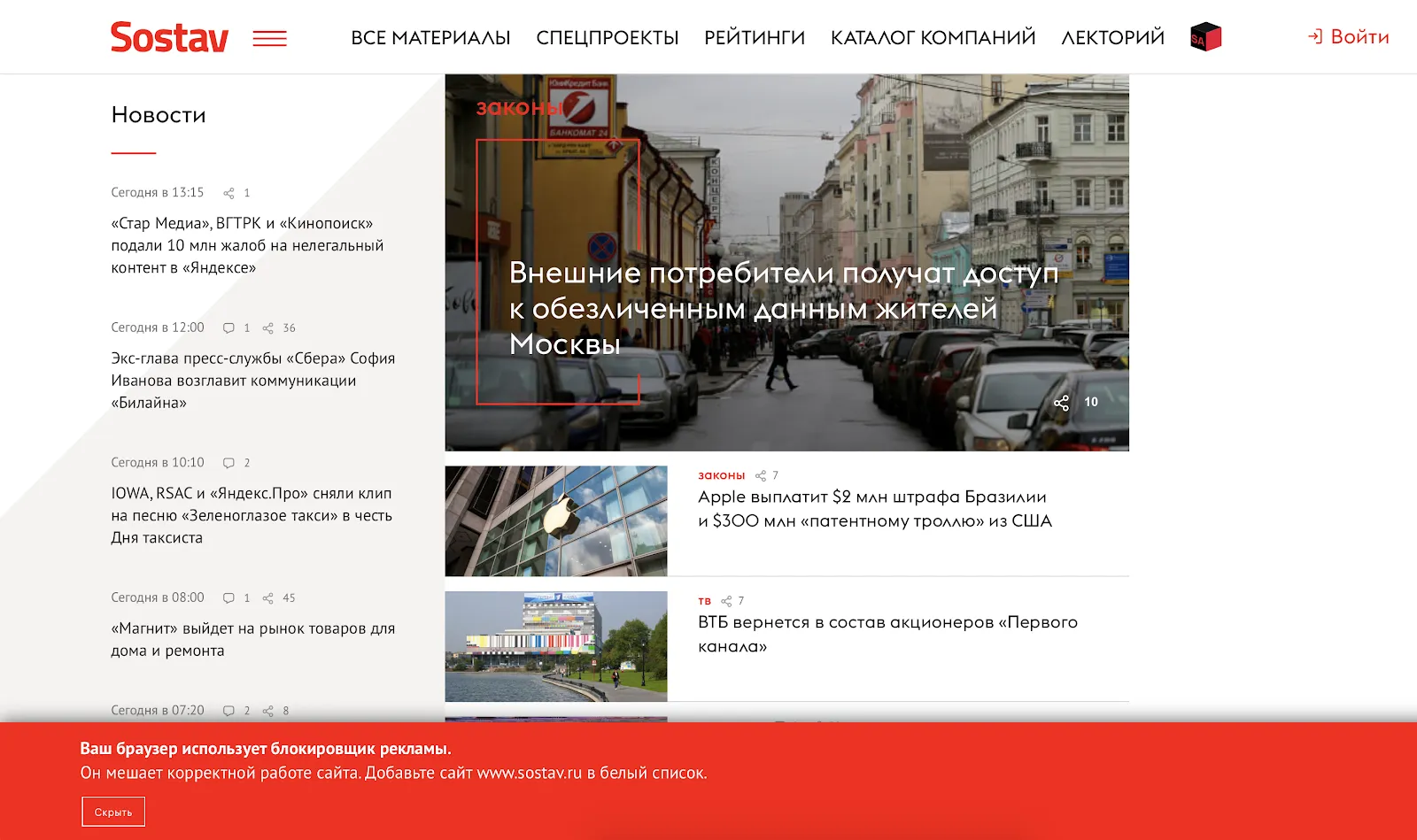This screenshot has width=1417, height=840.
Task: Click share icon on Apple article
Action: point(760,476)
